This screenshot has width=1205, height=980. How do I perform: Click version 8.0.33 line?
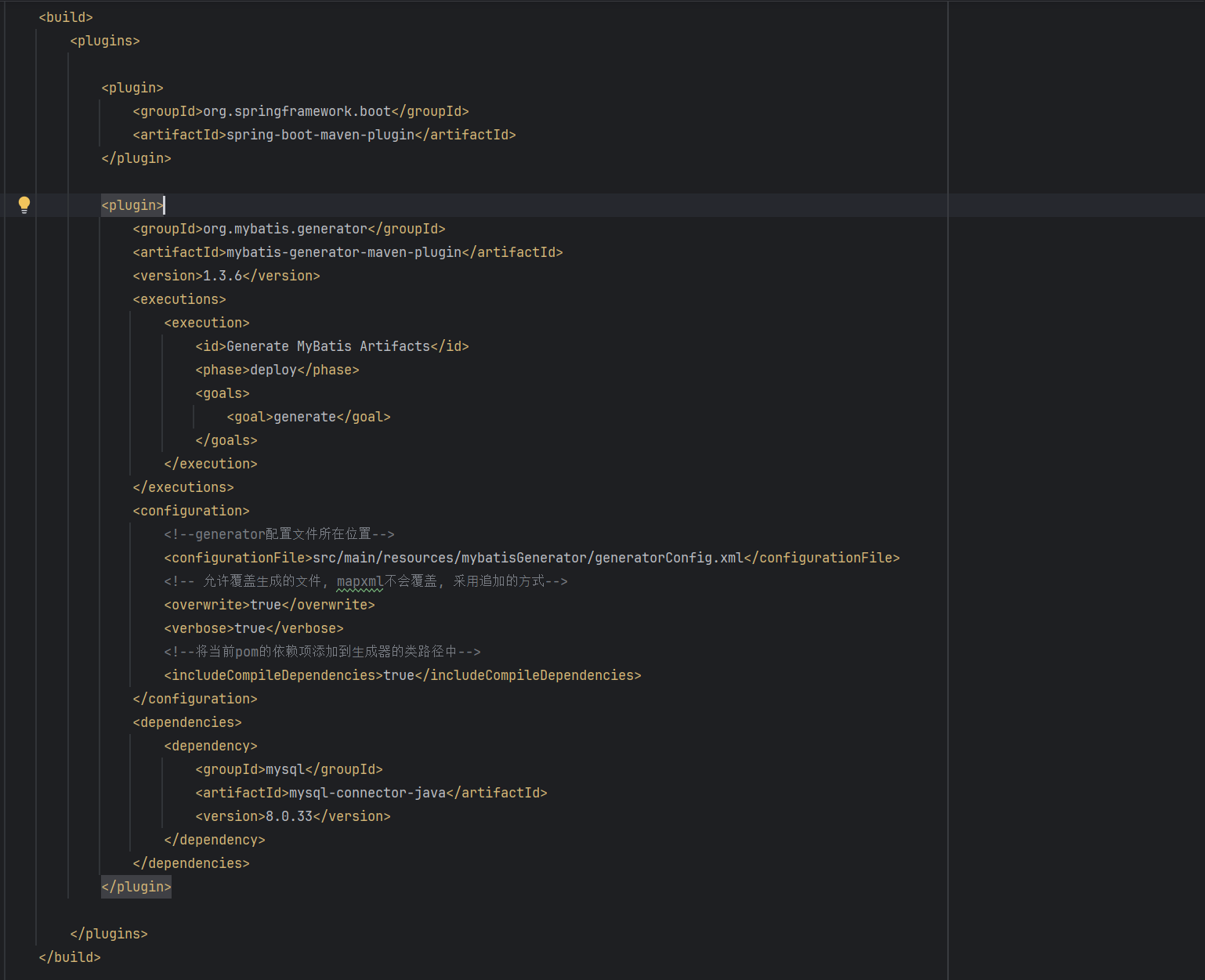293,816
